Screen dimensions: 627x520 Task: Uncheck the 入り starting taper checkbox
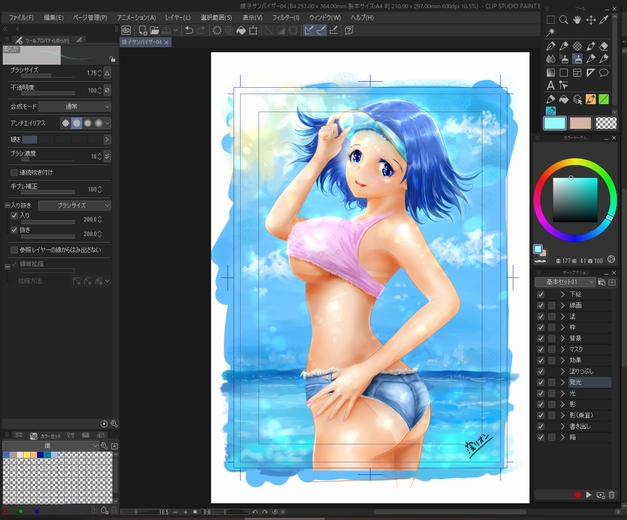click(x=14, y=216)
